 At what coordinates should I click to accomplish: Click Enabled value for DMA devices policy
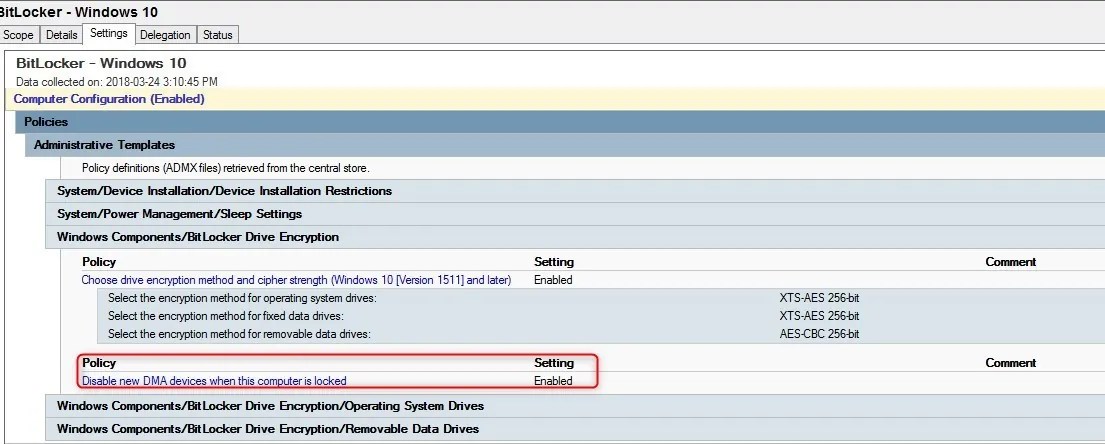coord(553,381)
